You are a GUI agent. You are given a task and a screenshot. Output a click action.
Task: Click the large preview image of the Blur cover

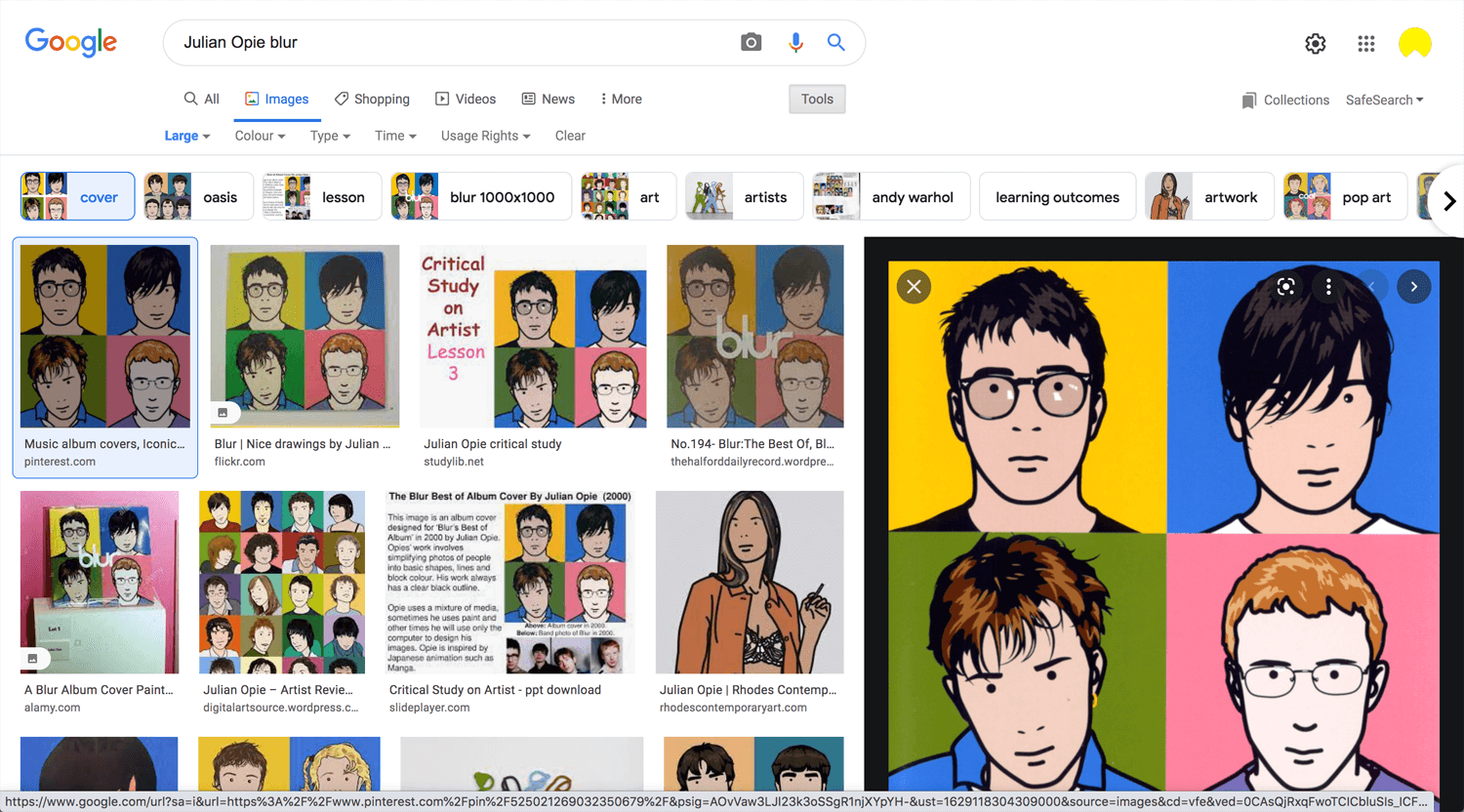(1163, 525)
